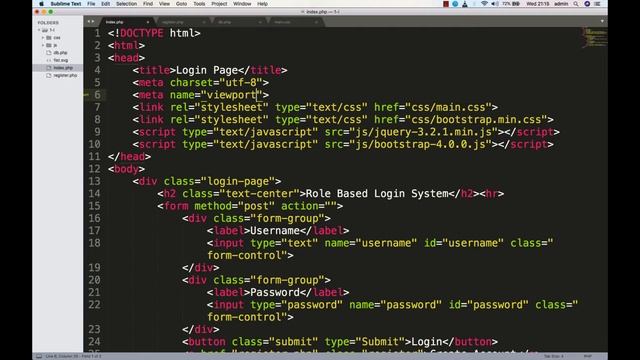The width and height of the screenshot is (640, 360).
Task: Open the View menu
Action: coord(164,4)
